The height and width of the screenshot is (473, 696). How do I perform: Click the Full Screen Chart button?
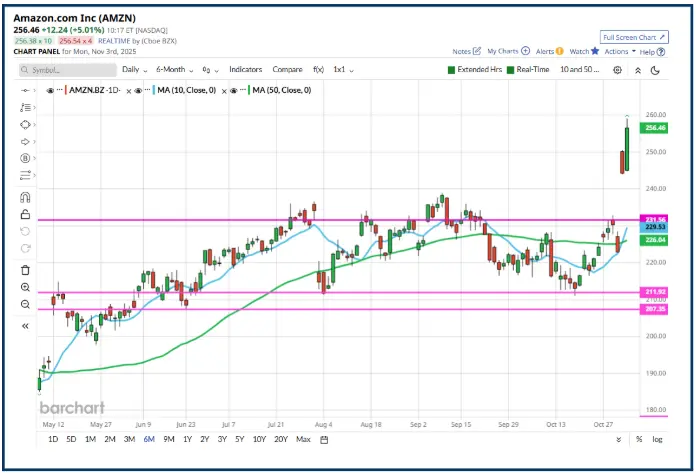pos(633,35)
